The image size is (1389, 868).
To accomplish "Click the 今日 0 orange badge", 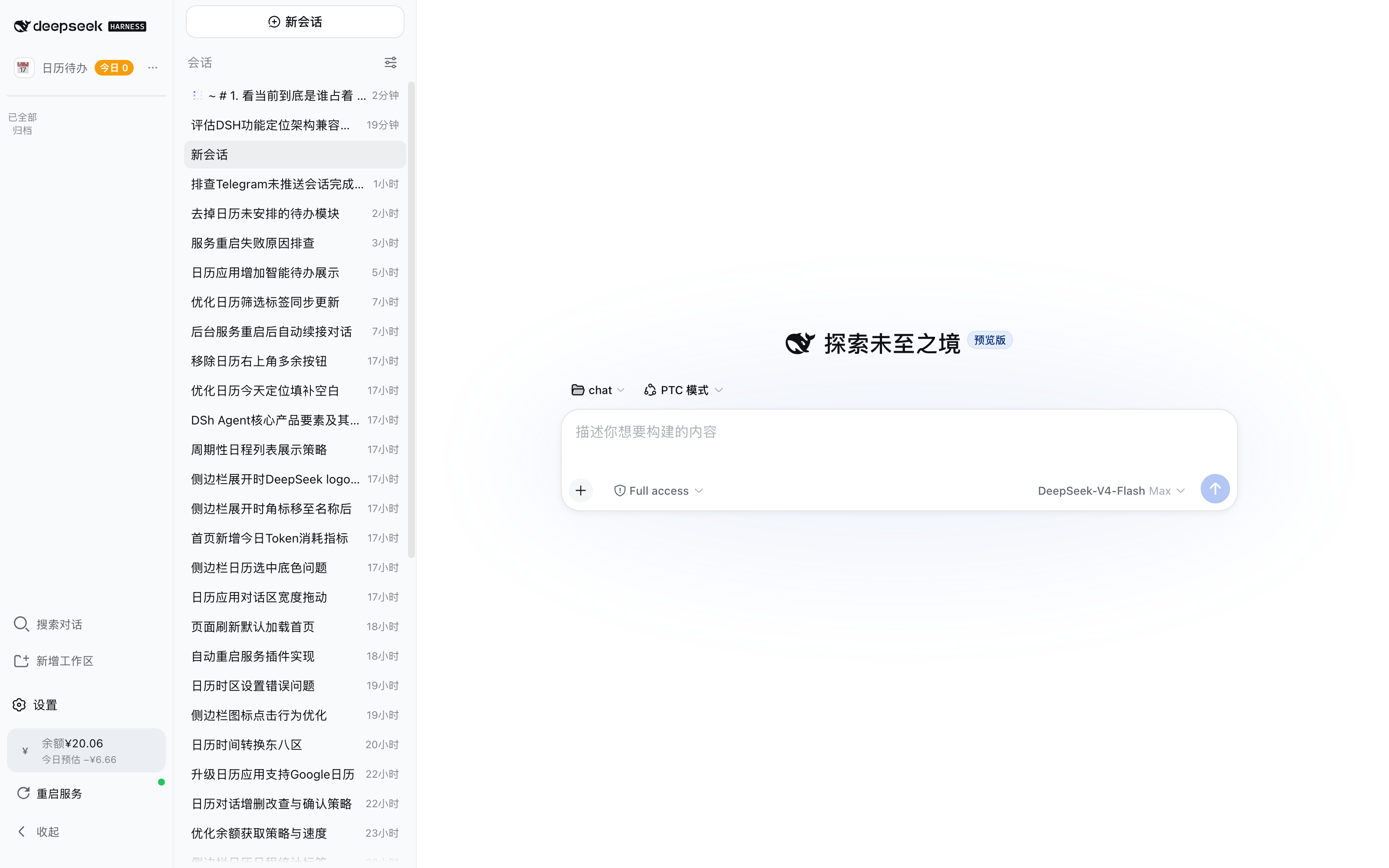I will 114,68.
